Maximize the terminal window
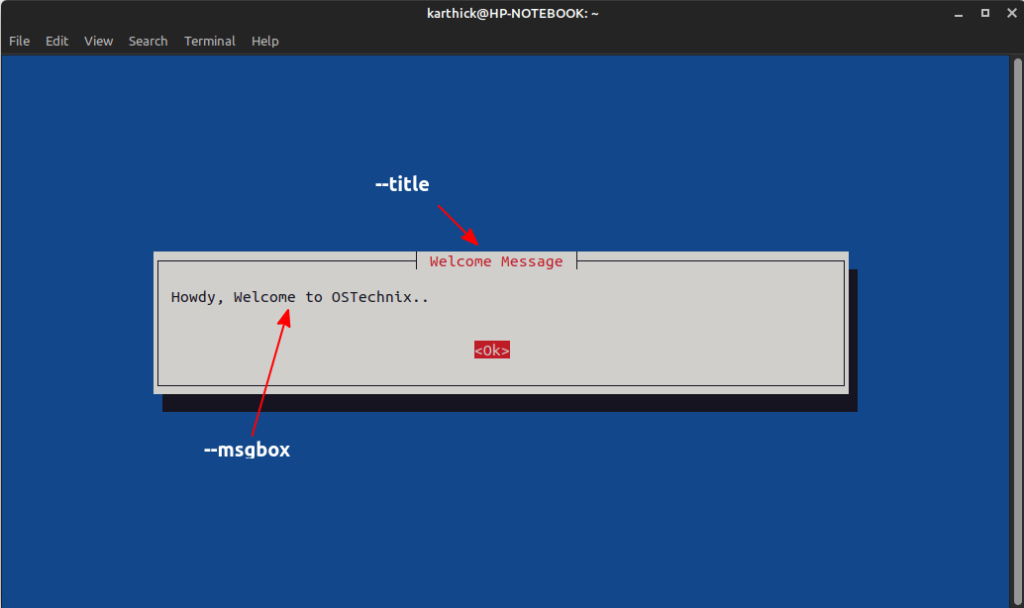Viewport: 1024px width, 608px height. (x=984, y=13)
